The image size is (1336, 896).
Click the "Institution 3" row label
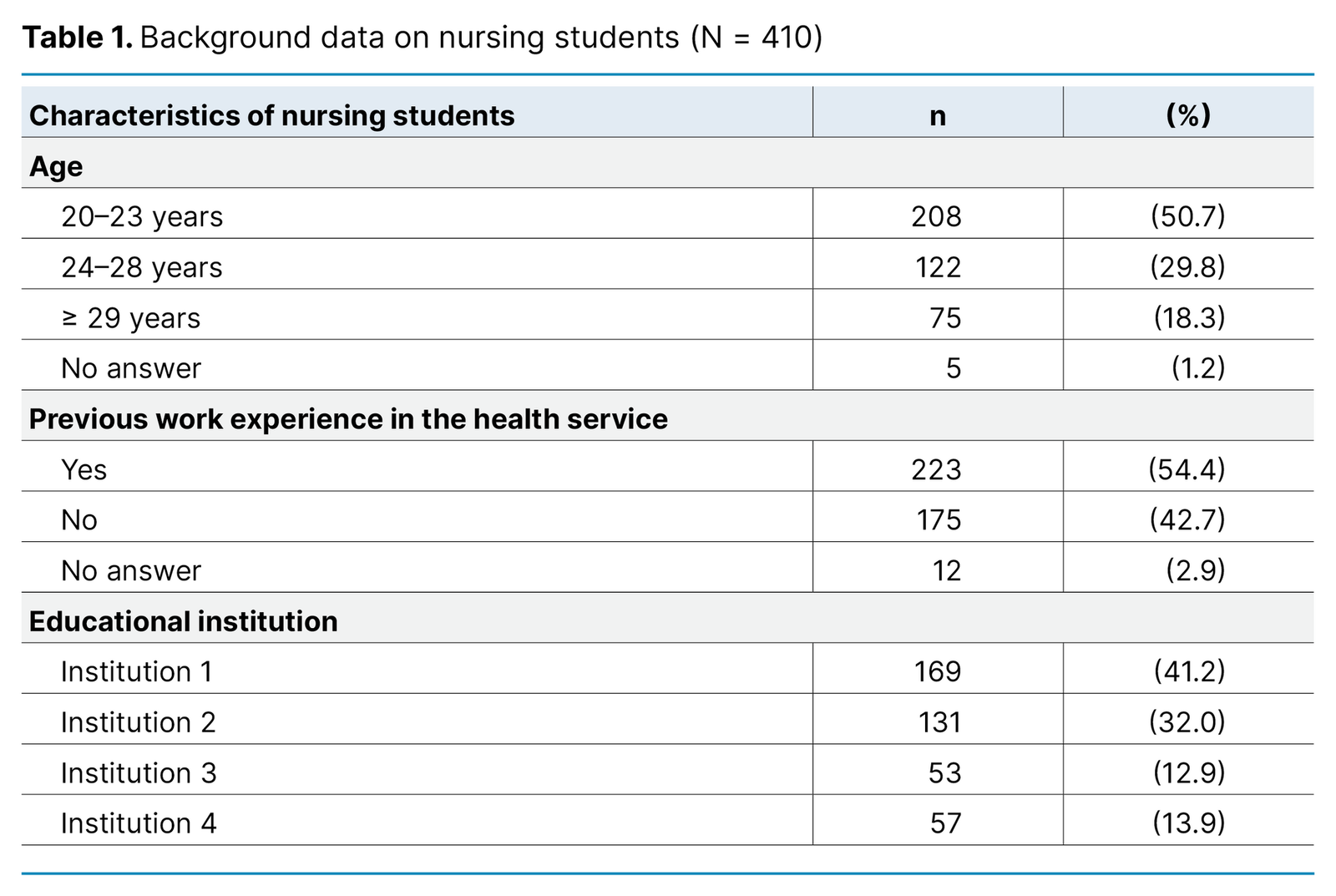(139, 773)
